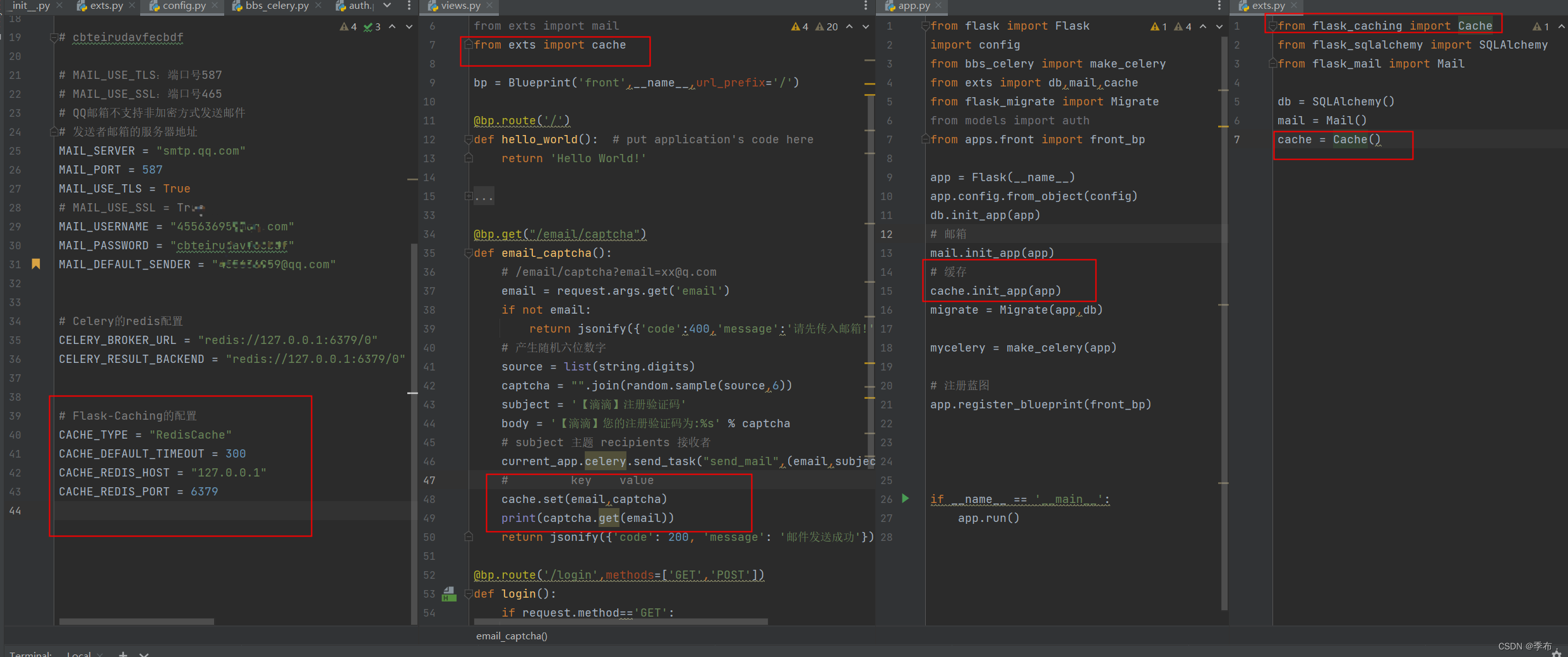
Task: Close the config.py tab
Action: click(x=215, y=6)
